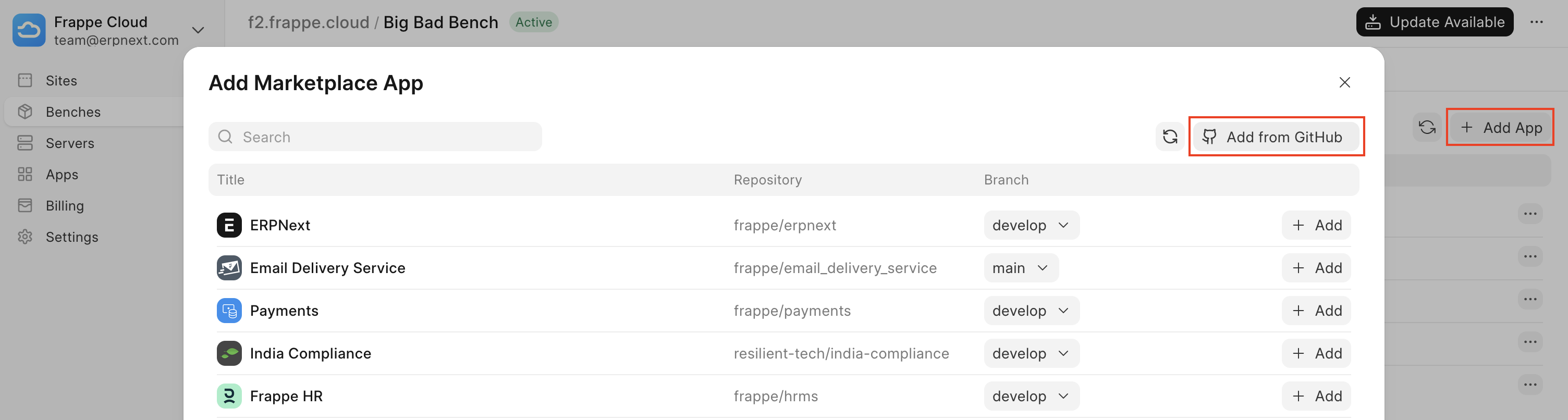
Task: Close the Add Marketplace App dialog
Action: click(1344, 82)
